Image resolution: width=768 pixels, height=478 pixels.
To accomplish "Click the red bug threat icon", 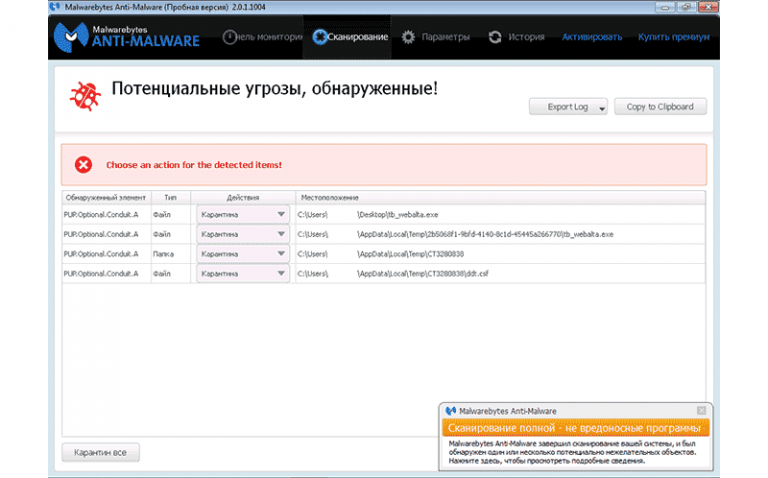I will coord(85,96).
